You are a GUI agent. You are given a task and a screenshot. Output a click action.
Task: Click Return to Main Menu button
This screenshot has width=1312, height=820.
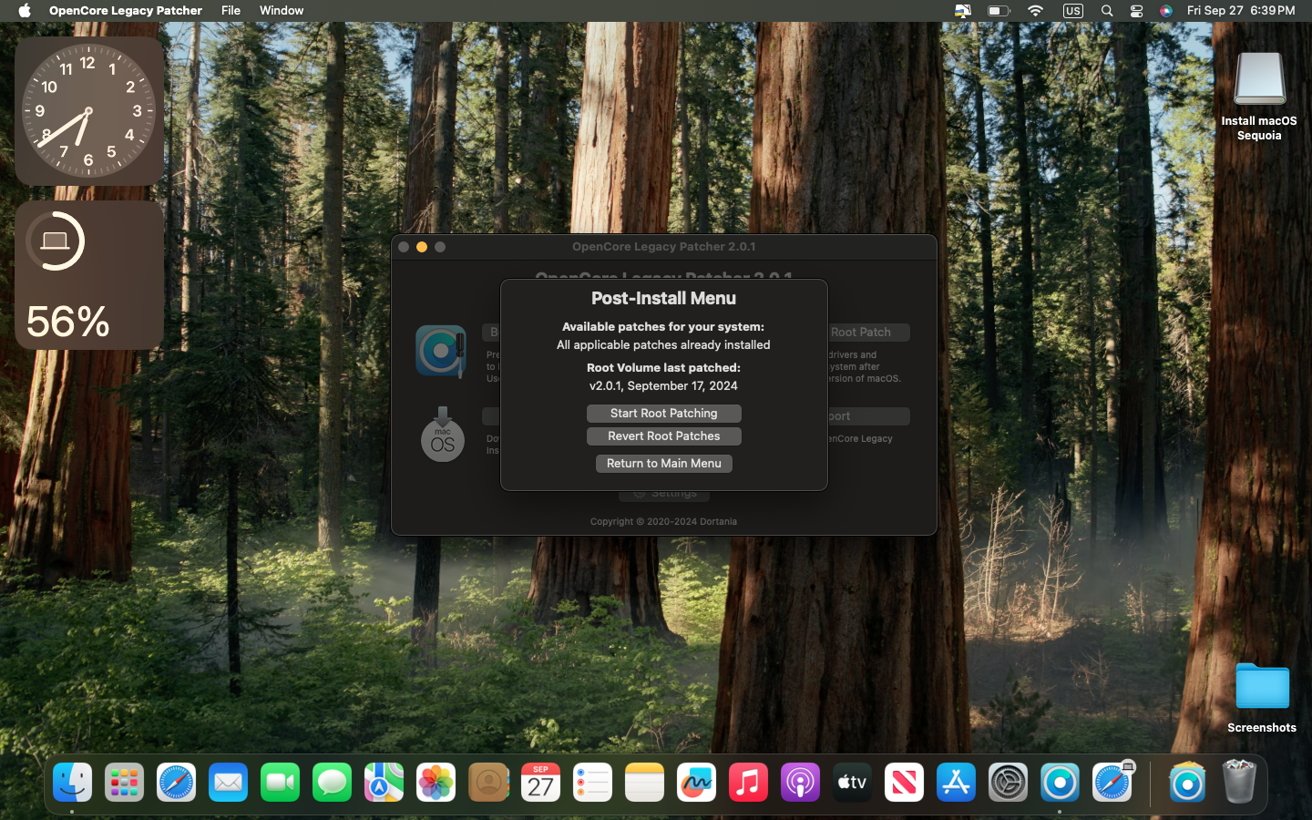(664, 463)
